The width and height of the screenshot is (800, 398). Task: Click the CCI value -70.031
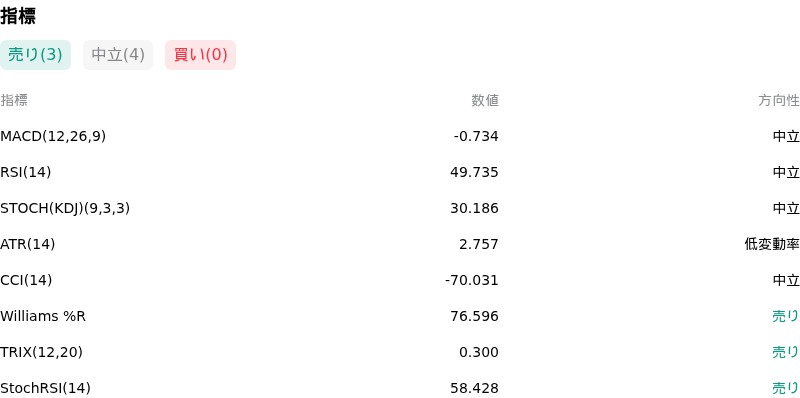coord(471,281)
